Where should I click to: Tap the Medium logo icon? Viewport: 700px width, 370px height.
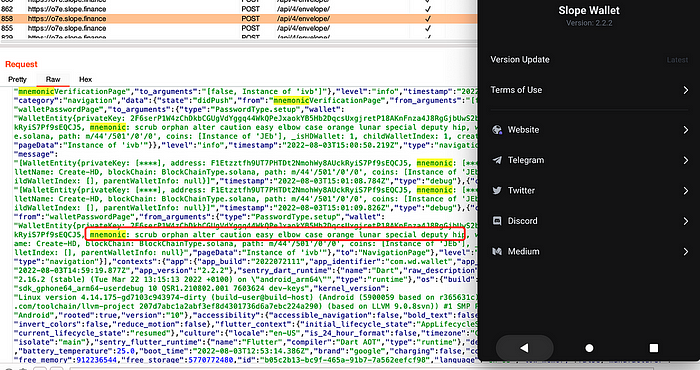click(x=497, y=252)
